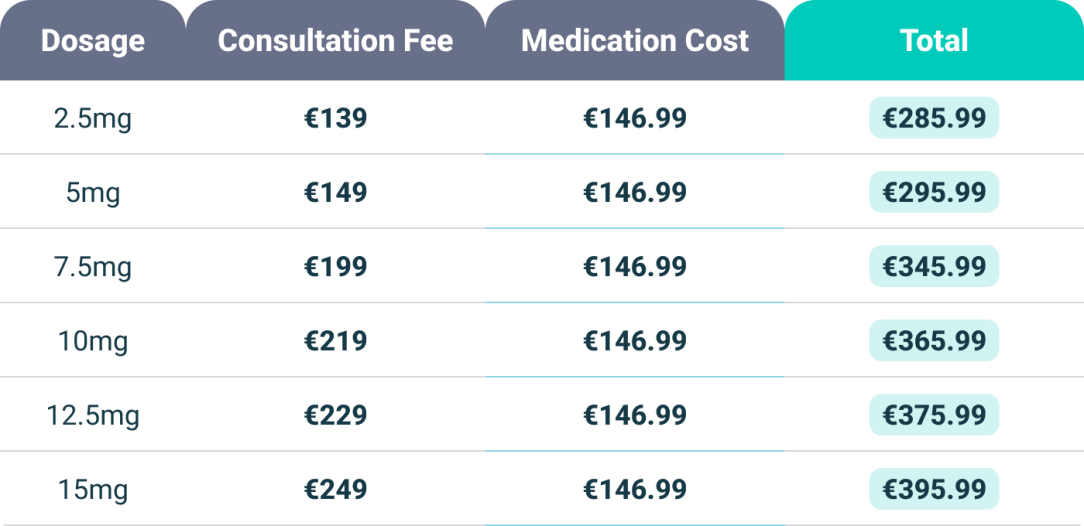Select the €199 consultation fee value
Image resolution: width=1084 pixels, height=526 pixels.
(335, 267)
